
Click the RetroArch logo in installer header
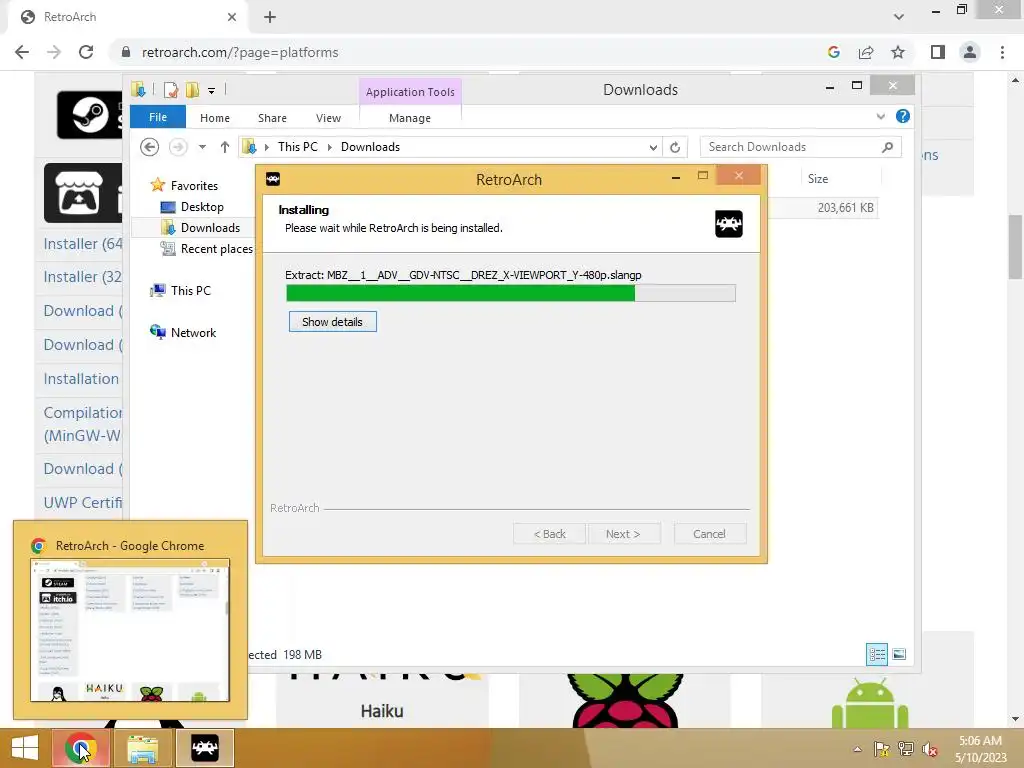728,224
